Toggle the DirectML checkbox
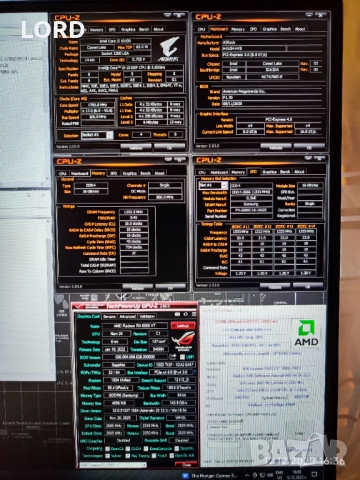 [x=177, y=449]
